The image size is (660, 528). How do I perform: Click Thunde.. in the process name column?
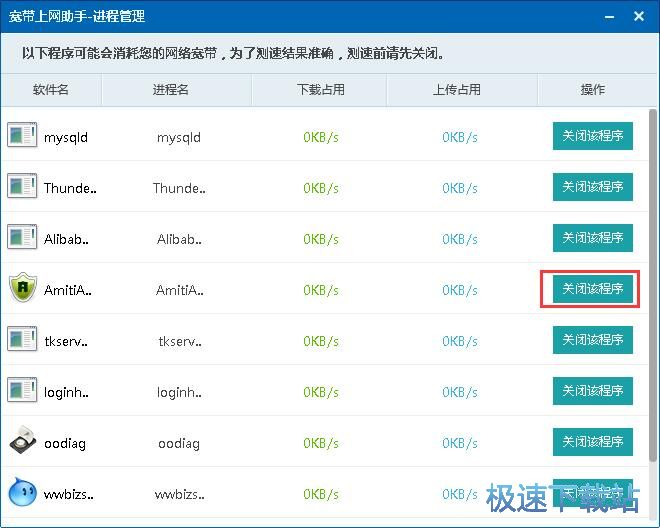[179, 188]
